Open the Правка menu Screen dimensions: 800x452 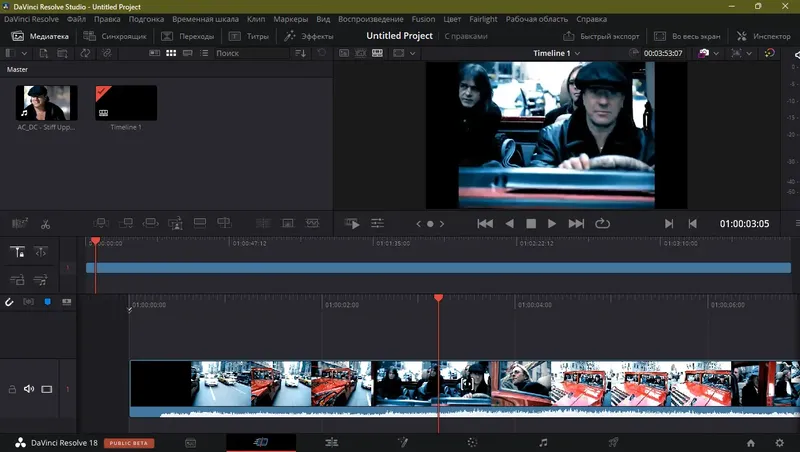[107, 19]
